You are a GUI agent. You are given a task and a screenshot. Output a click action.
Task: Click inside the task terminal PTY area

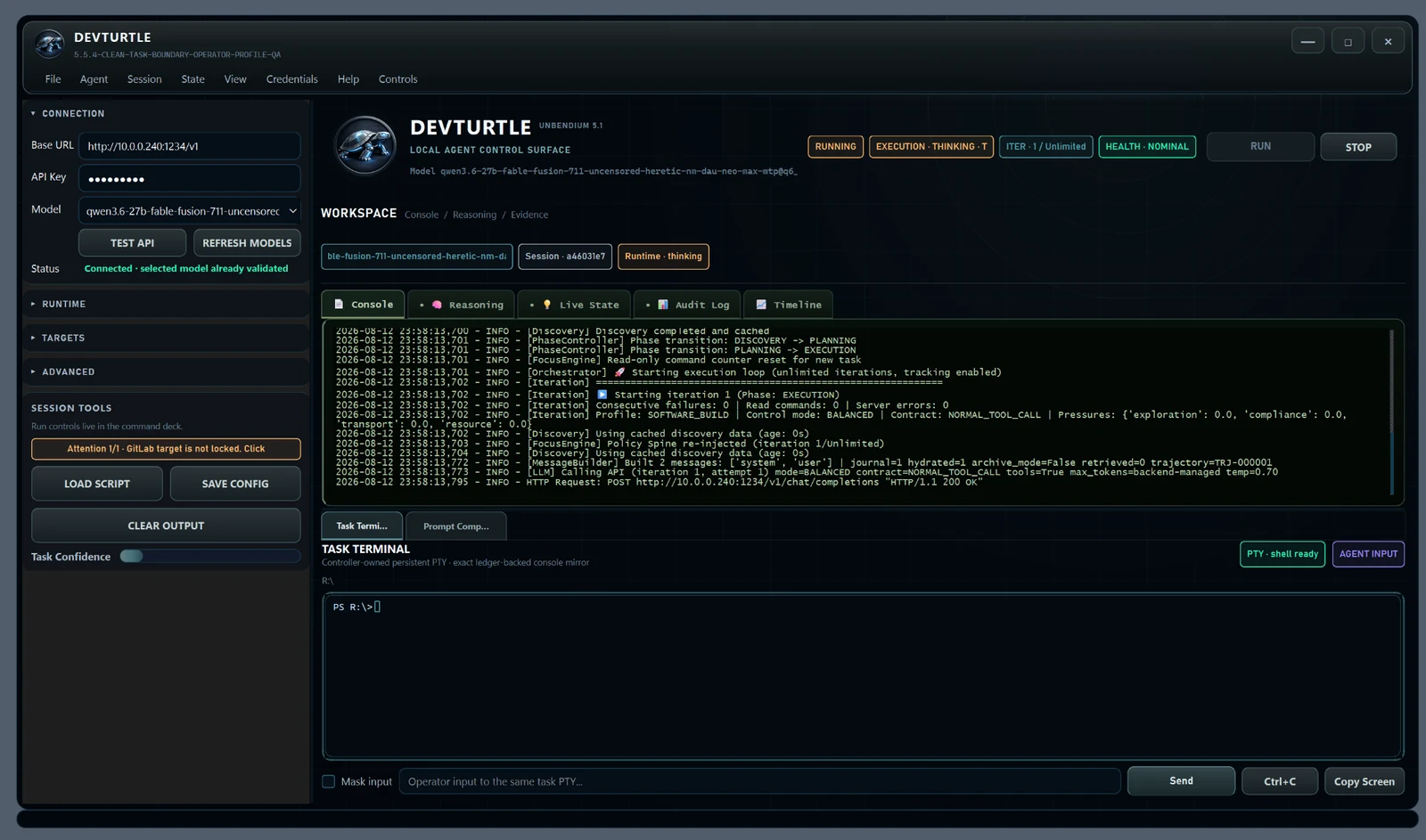863,676
